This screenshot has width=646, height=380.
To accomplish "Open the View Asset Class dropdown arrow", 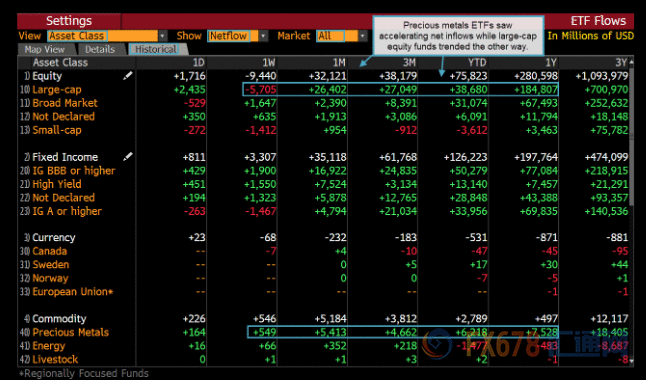I will (x=163, y=36).
